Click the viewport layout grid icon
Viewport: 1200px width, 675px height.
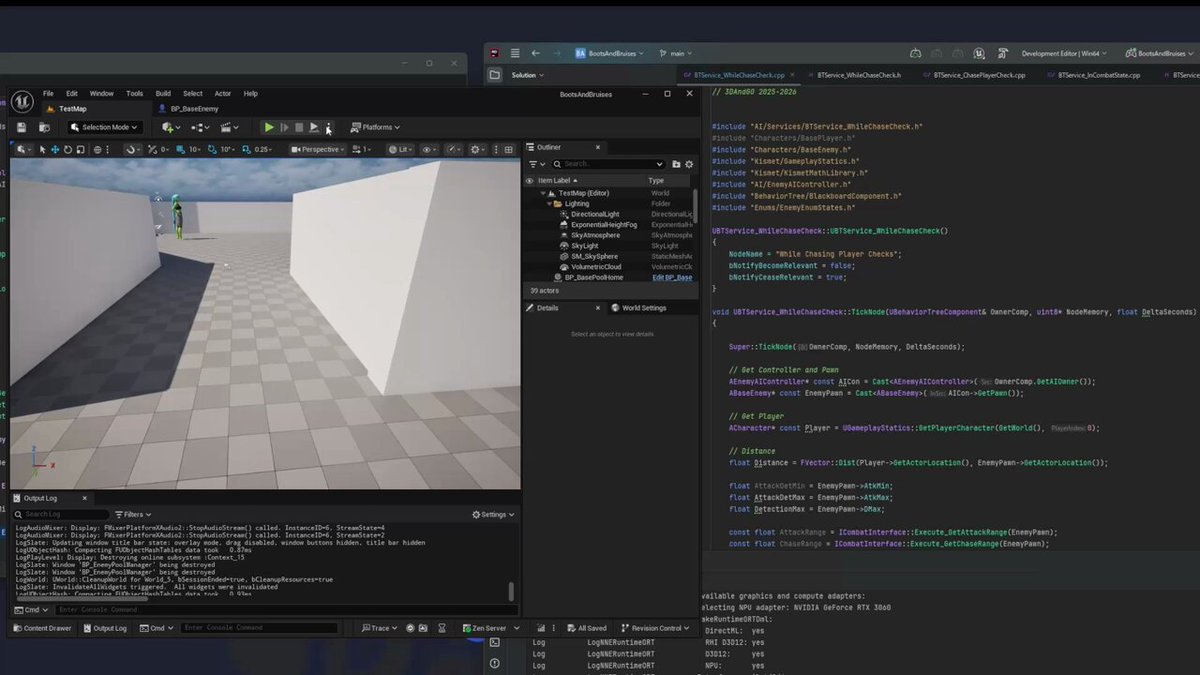(508, 149)
